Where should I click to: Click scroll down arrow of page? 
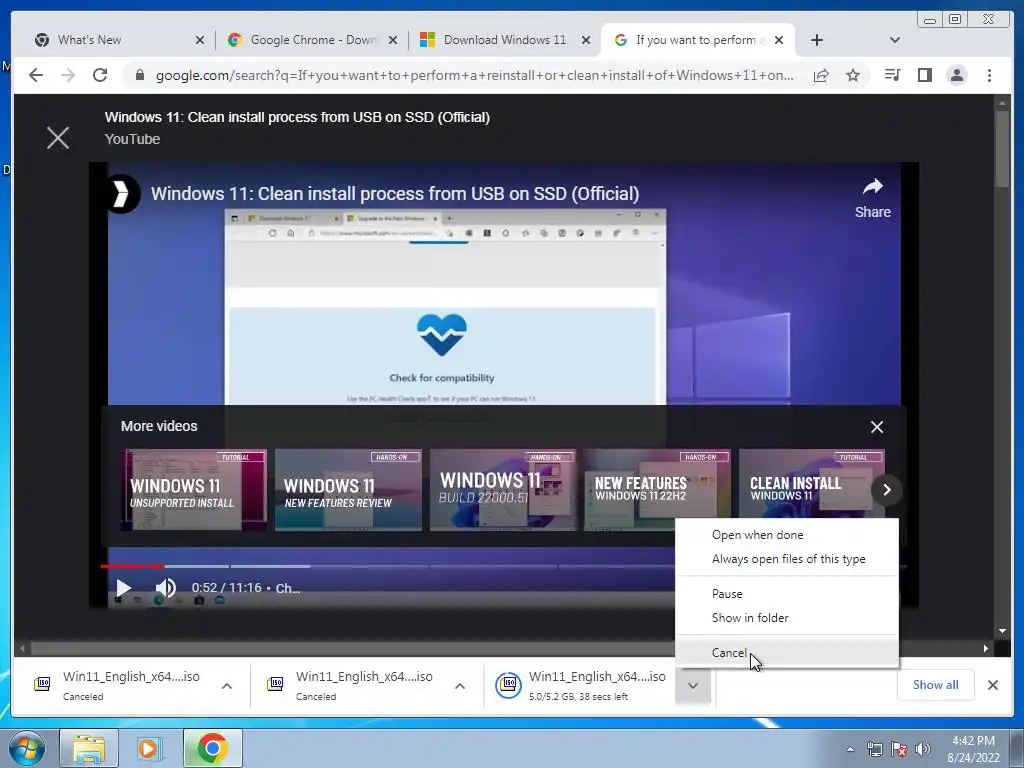coord(1002,631)
